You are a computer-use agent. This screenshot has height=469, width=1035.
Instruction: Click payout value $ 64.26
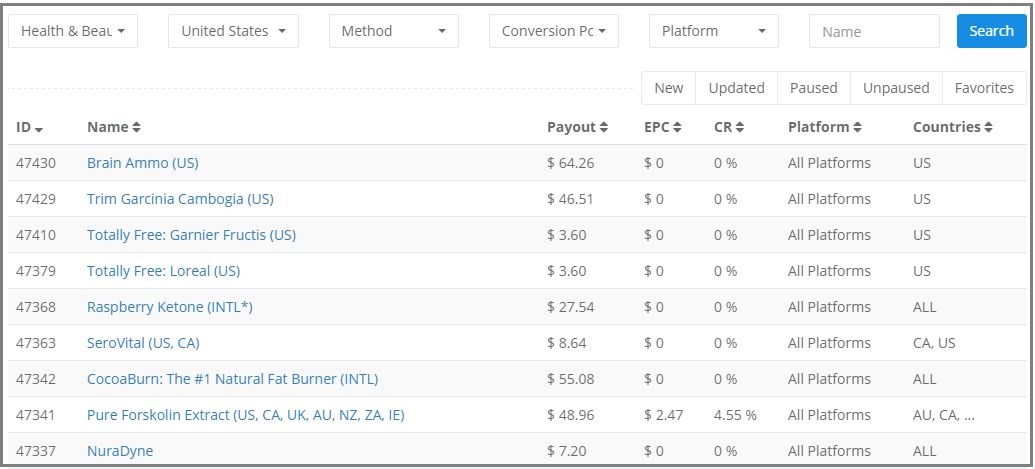click(570, 163)
